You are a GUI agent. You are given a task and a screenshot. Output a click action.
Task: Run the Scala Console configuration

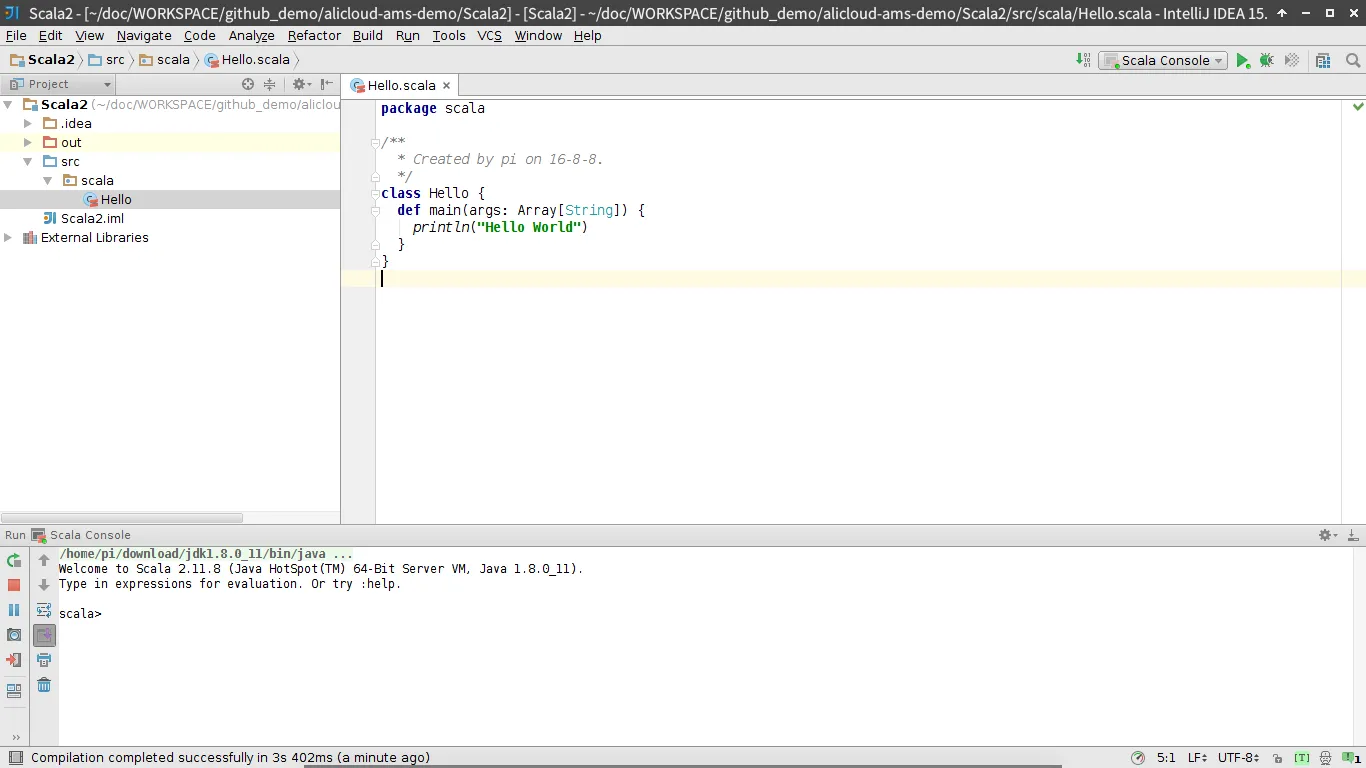tap(1242, 60)
